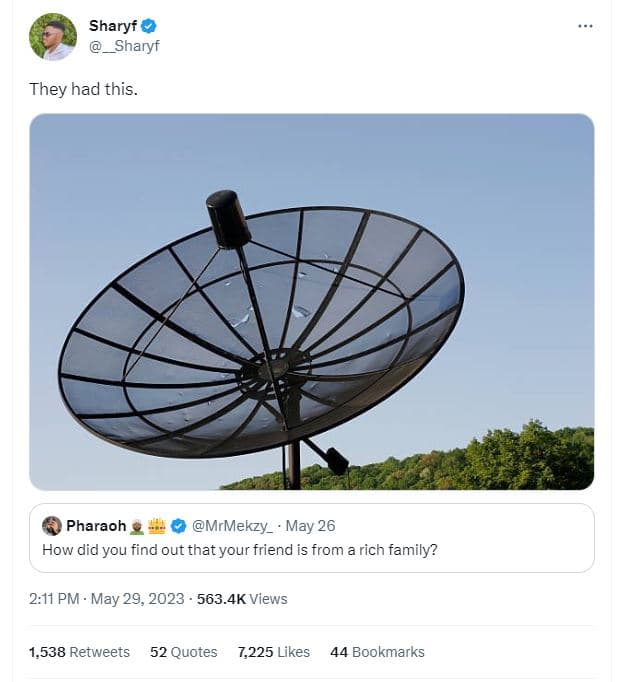Click the crown emoji in Pharaoh's name
The image size is (617, 682).
coord(157,526)
